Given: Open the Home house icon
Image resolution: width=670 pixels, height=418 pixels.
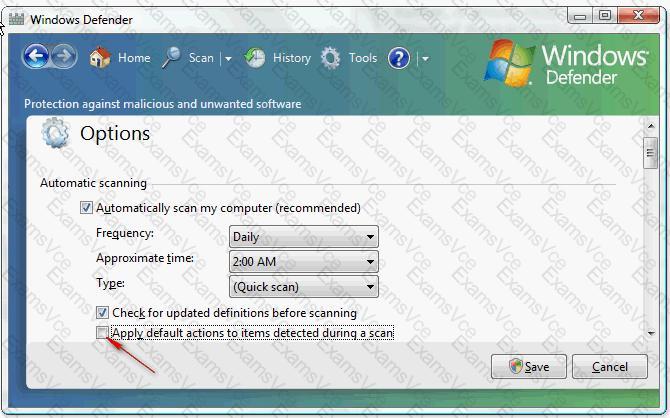Looking at the screenshot, I should pos(100,57).
